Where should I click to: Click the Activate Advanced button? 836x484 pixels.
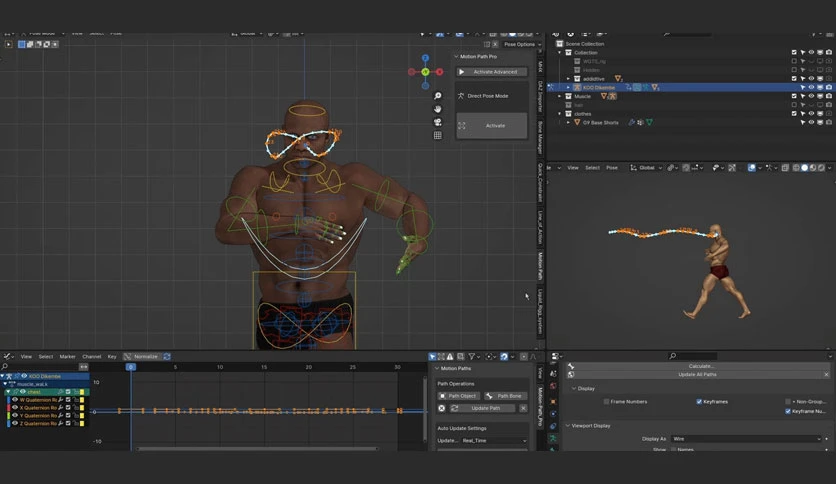click(492, 72)
